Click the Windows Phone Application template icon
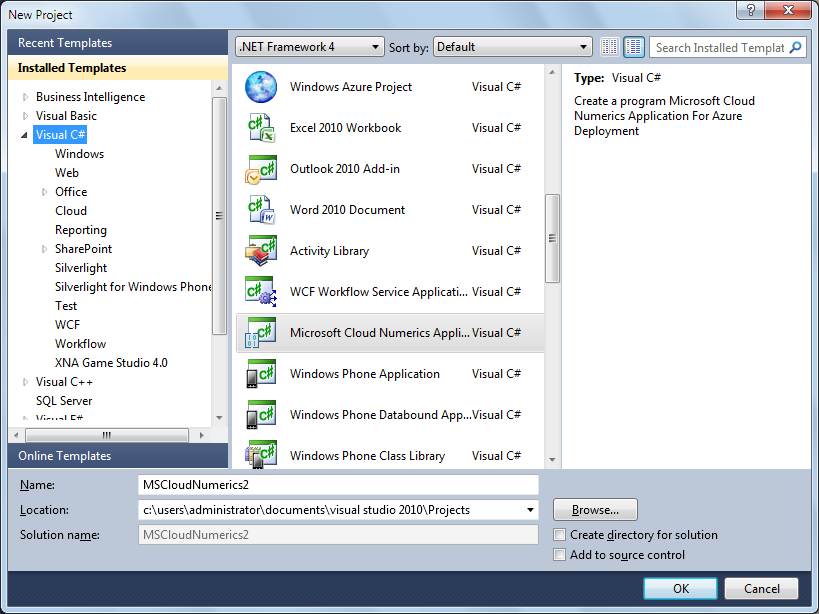819x614 pixels. pos(261,374)
